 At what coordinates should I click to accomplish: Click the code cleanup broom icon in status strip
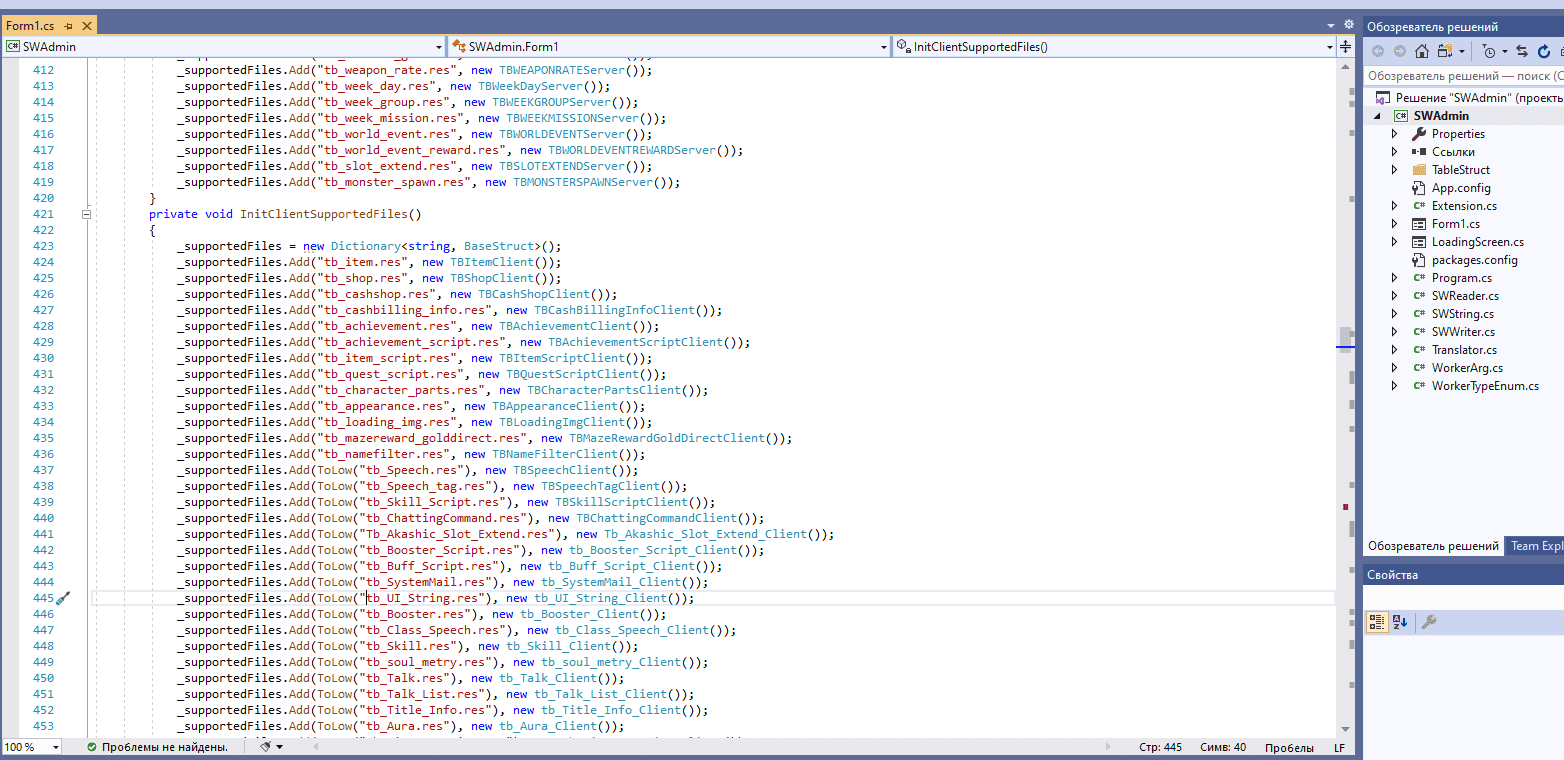click(265, 746)
